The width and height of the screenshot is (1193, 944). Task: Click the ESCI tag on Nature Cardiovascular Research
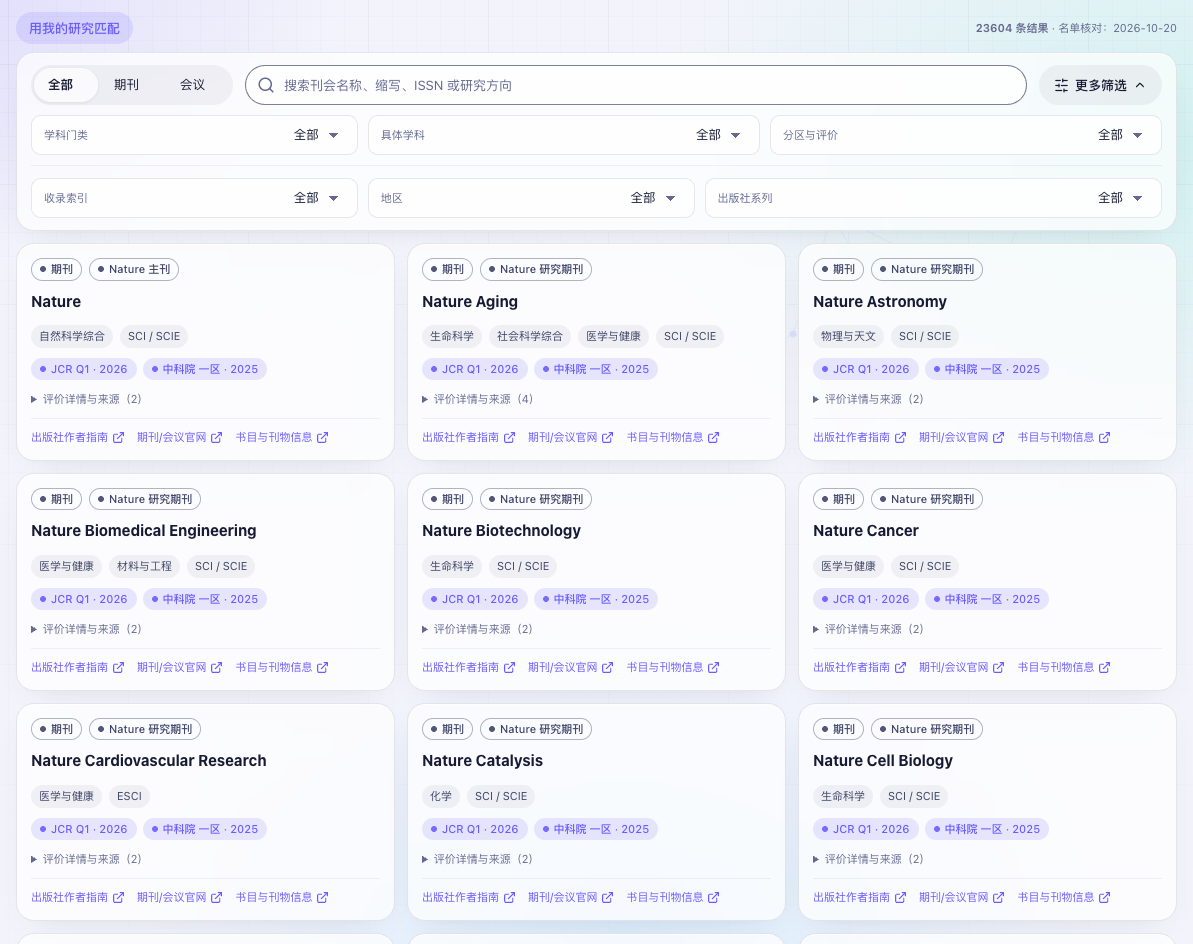click(129, 796)
